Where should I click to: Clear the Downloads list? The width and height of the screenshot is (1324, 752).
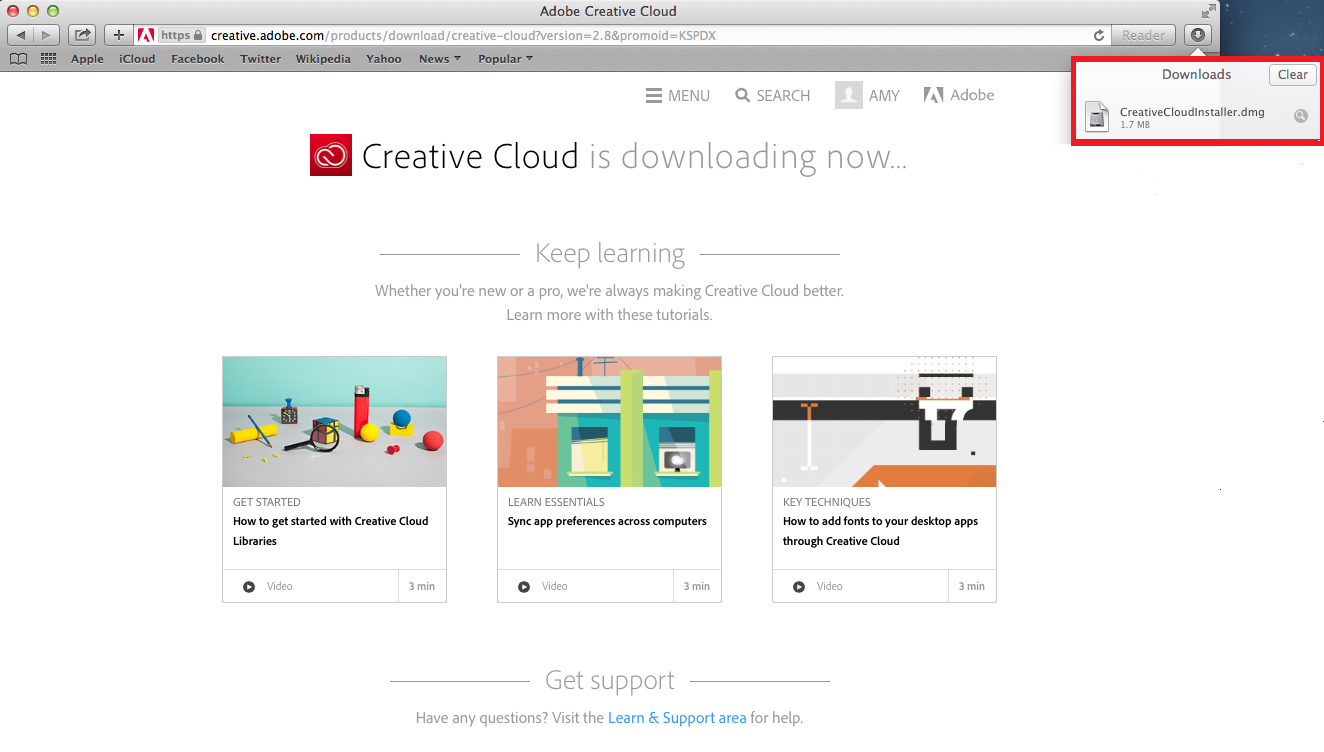point(1292,75)
